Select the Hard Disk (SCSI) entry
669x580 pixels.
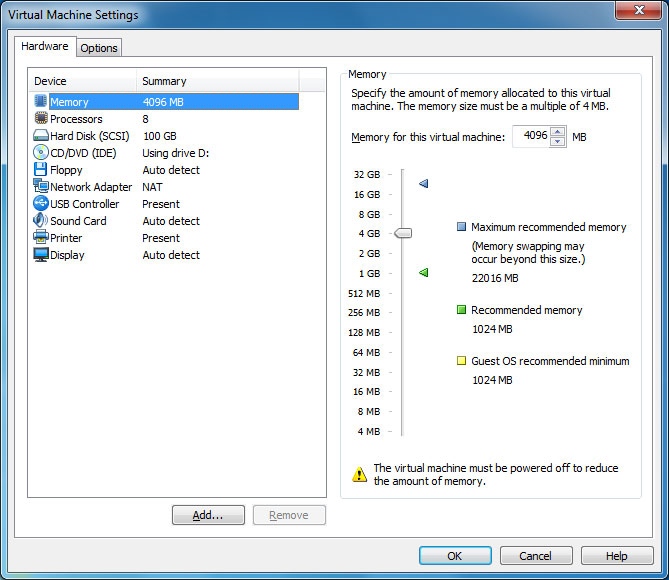(x=166, y=136)
